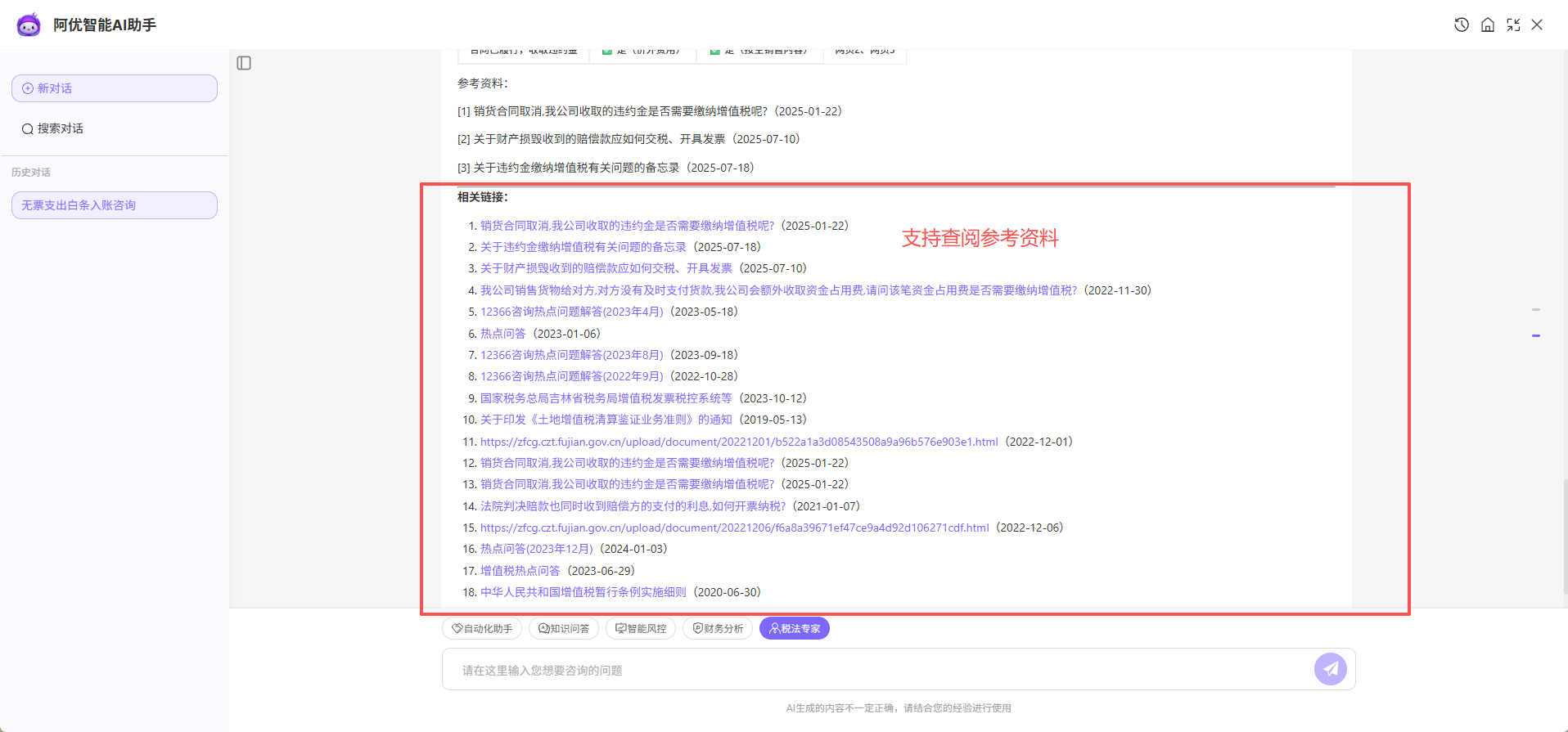
Task: Jump to the gray message marker on right
Action: [1536, 309]
